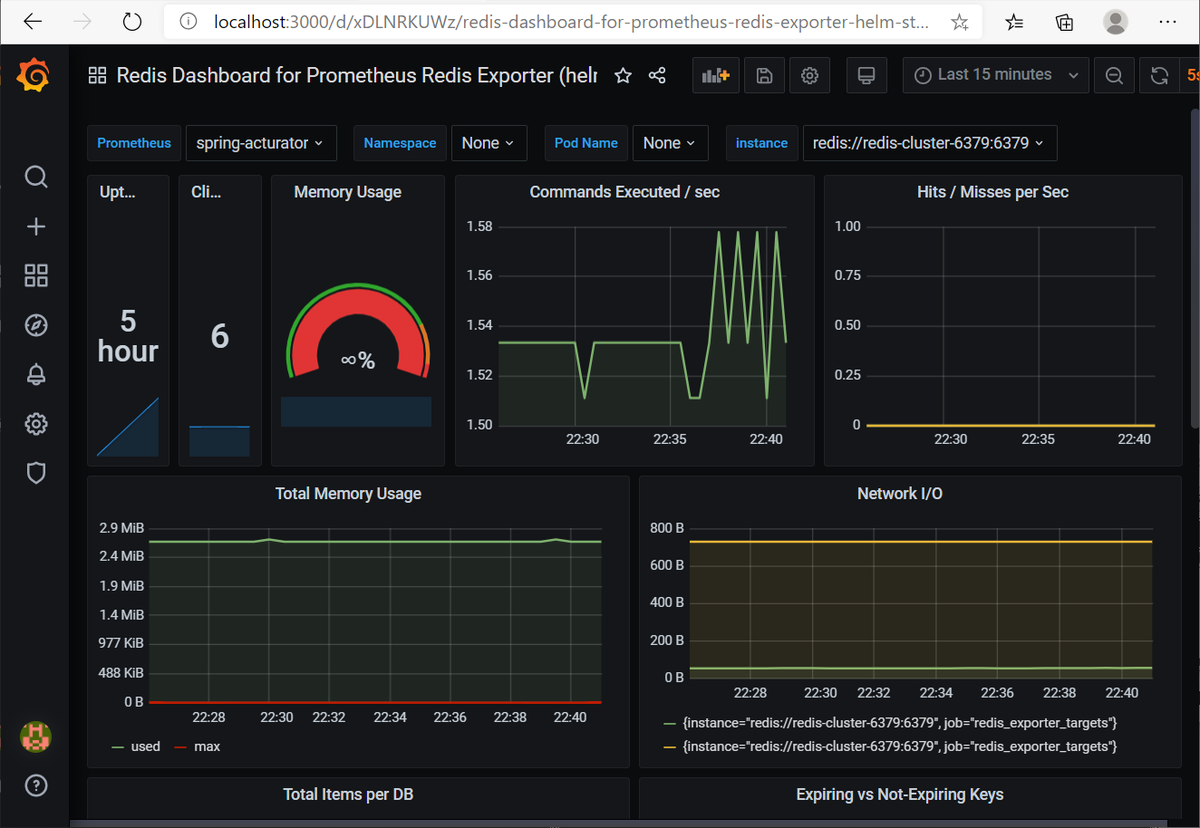Click the page vertical scrollbar
The height and width of the screenshot is (828, 1200).
(1193, 270)
